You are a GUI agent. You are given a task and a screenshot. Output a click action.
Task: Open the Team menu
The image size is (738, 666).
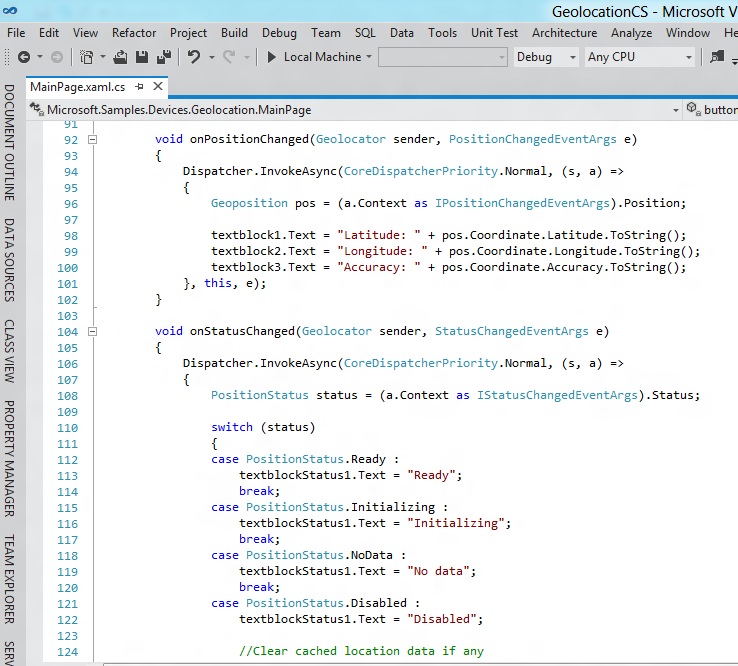326,33
